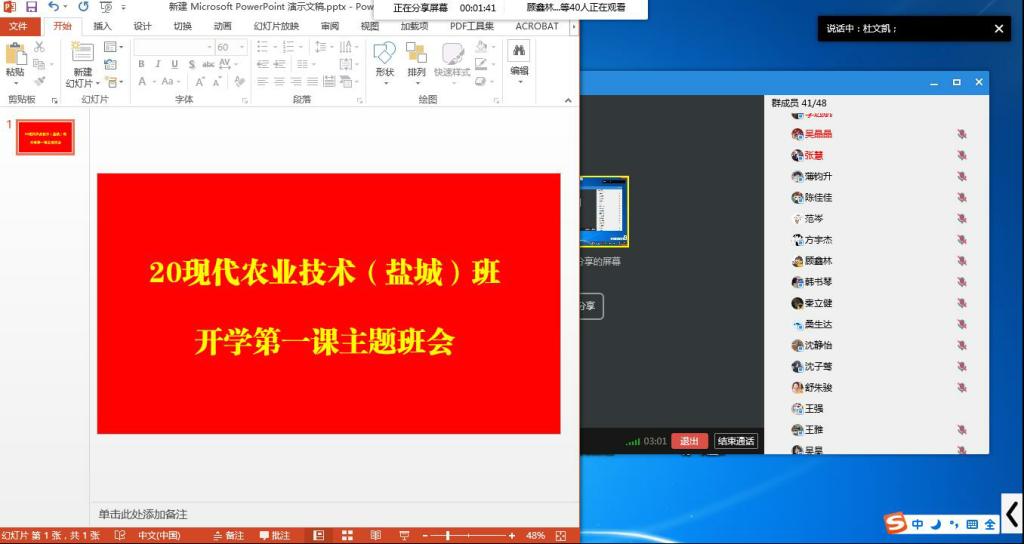Click the Save icon in quick access toolbar
Viewport: 1024px width, 544px height.
[31, 7]
